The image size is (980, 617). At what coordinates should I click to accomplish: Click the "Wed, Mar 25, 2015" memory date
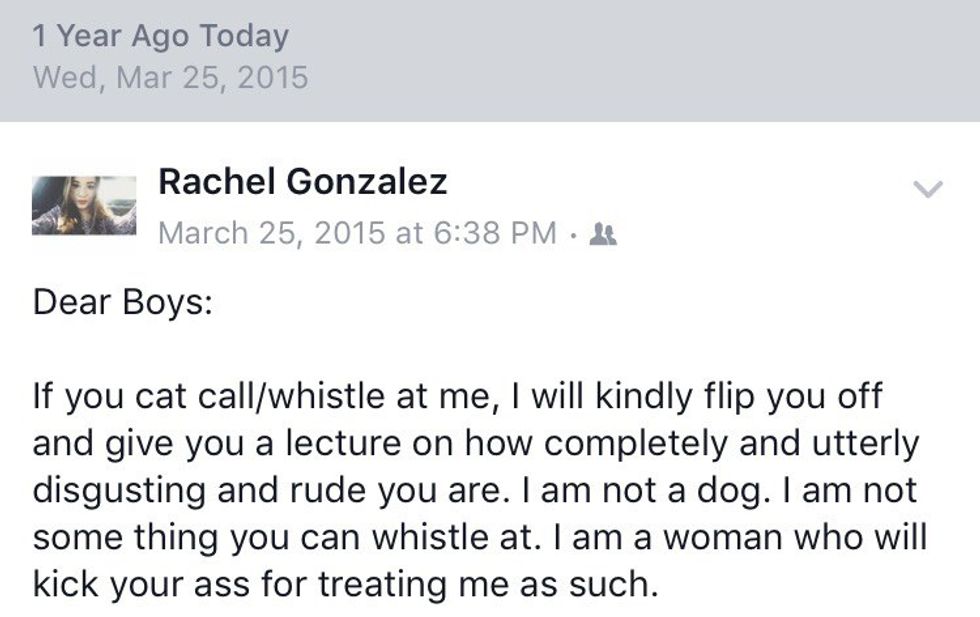tap(170, 77)
